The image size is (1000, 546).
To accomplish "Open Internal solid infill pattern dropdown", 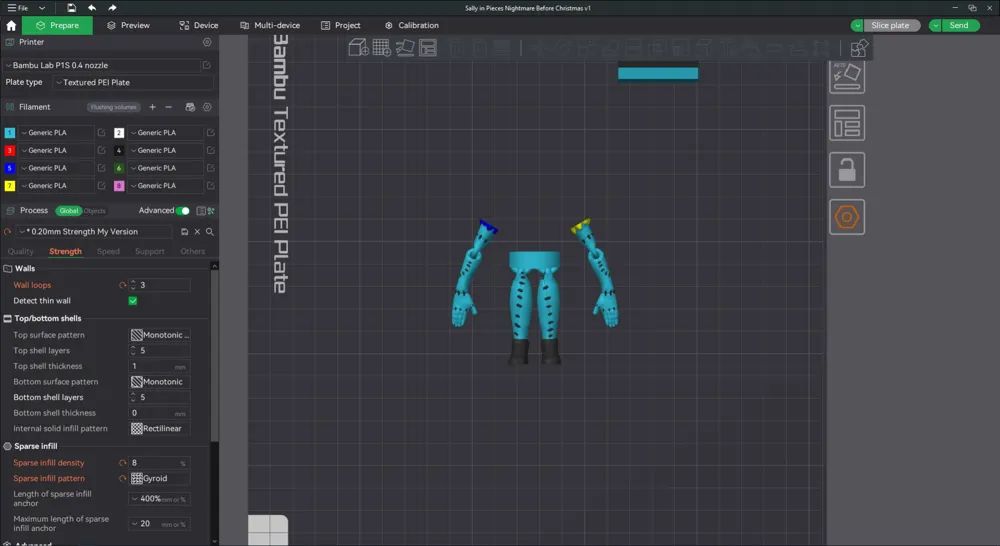I will click(160, 429).
